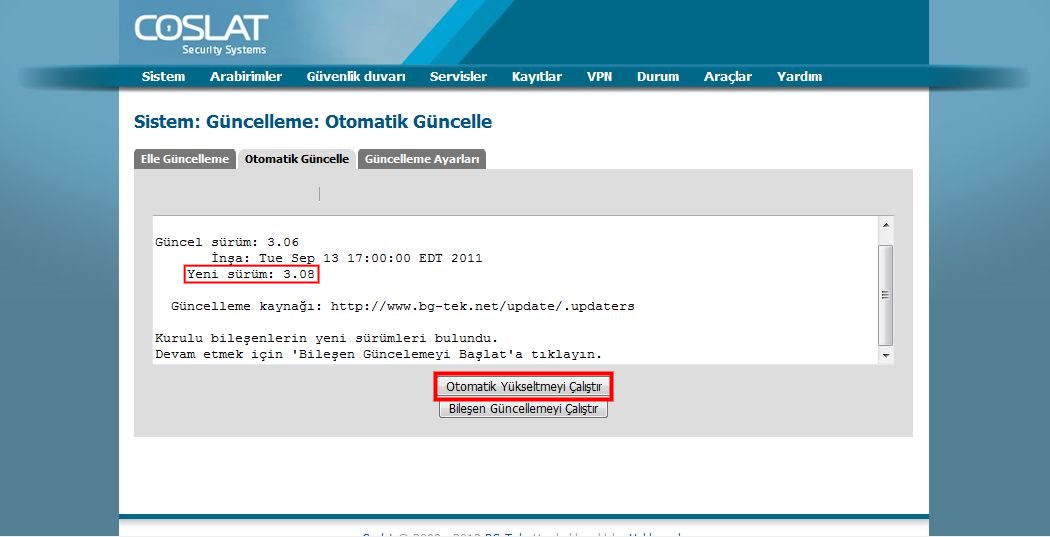Click the 'Güncel sürüm: 3.06' line

[x=227, y=242]
